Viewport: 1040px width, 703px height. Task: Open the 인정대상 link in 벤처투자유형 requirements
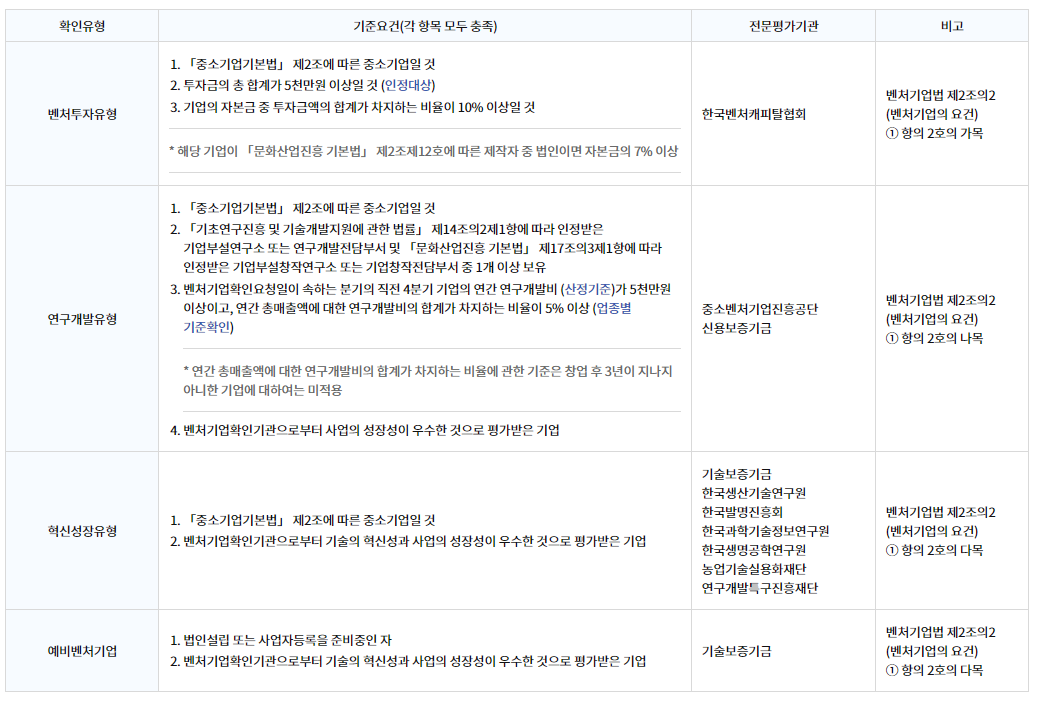coord(410,85)
